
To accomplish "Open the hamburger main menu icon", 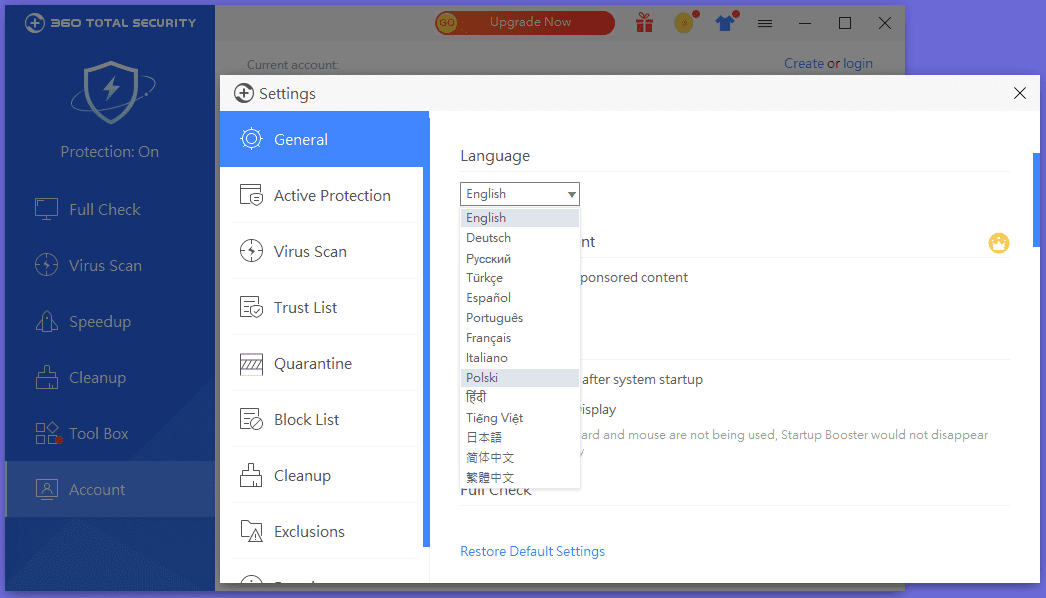I will pyautogui.click(x=765, y=23).
